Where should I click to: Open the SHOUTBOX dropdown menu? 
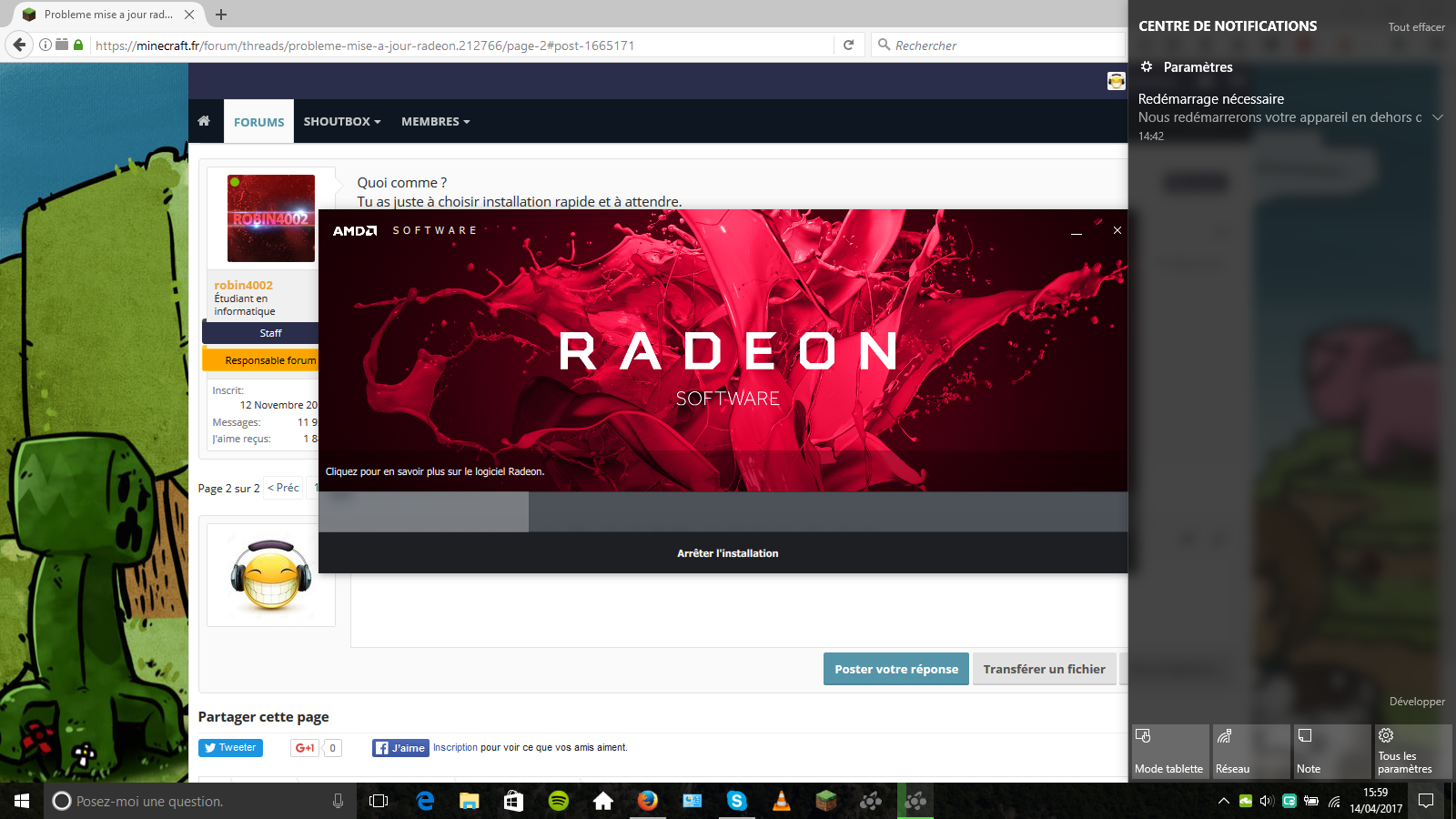(342, 121)
